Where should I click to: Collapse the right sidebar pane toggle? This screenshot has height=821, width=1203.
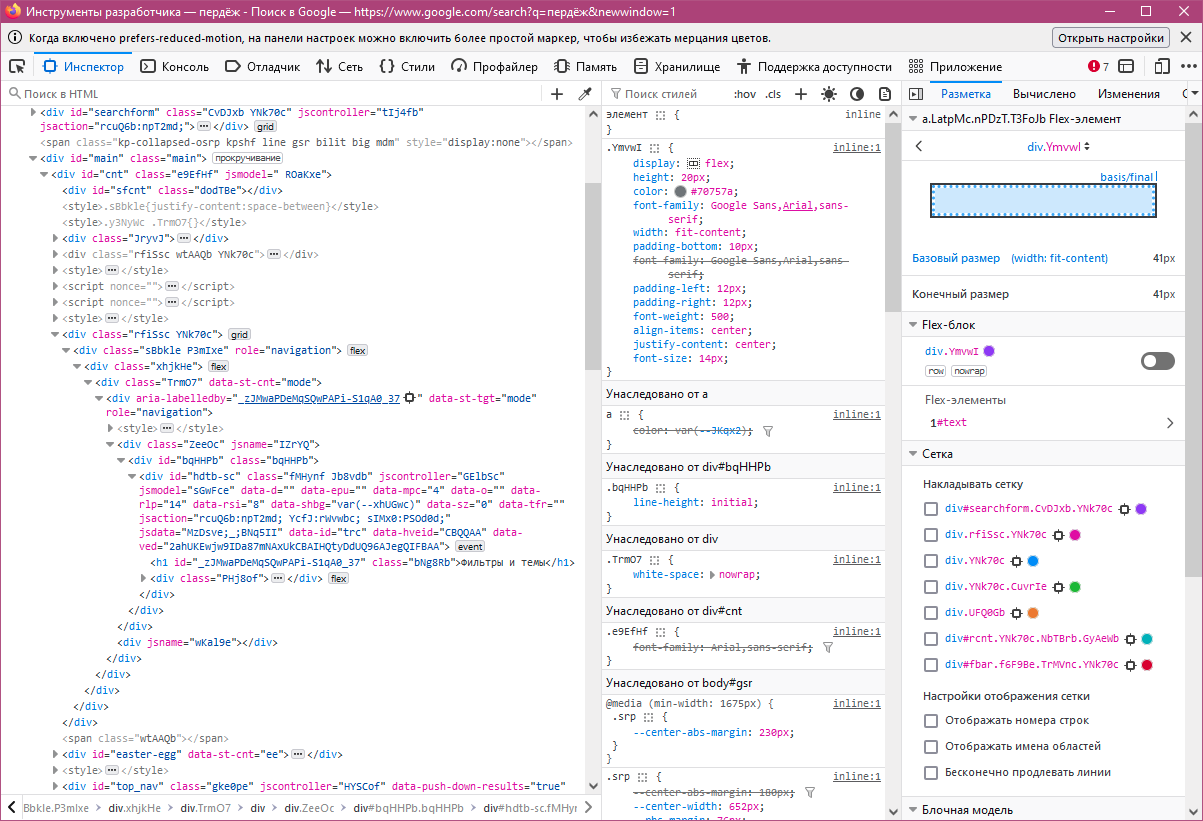pyautogui.click(x=915, y=94)
